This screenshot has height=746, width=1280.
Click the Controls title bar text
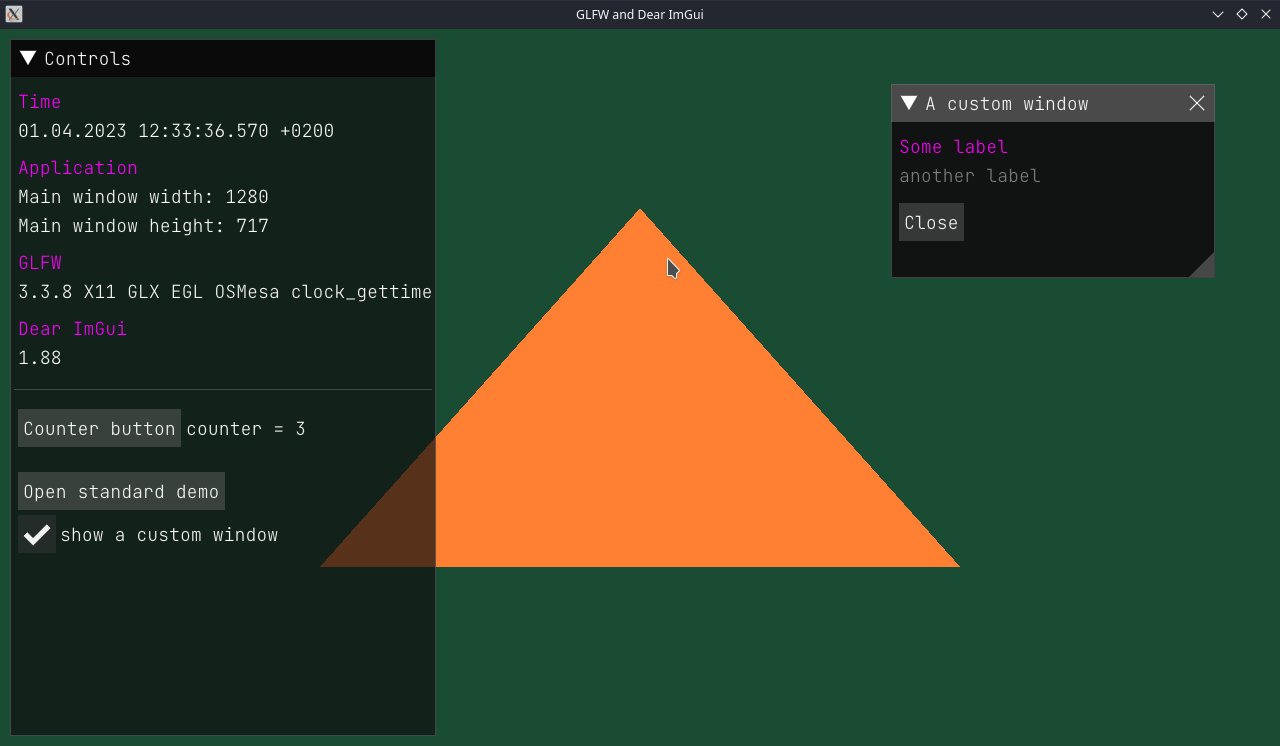pos(88,59)
